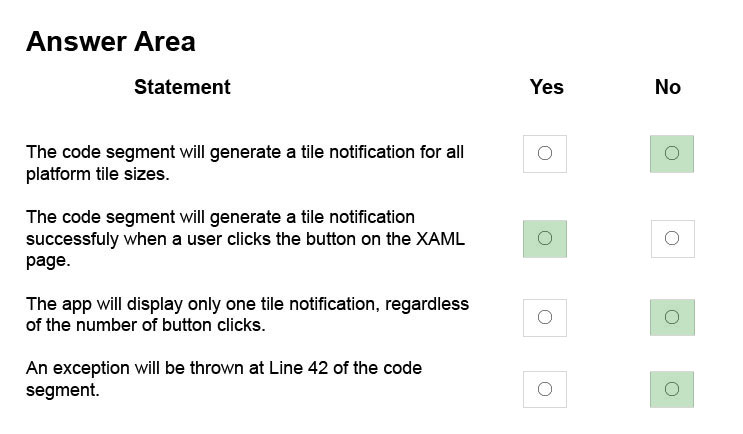743x434 pixels.
Task: Pick No for exception at Line 42 statement
Action: [671, 389]
